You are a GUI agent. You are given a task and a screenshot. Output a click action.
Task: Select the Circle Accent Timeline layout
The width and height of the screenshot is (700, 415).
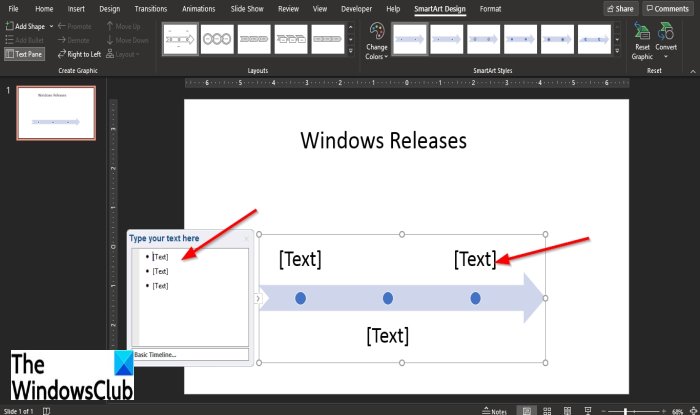pos(217,39)
